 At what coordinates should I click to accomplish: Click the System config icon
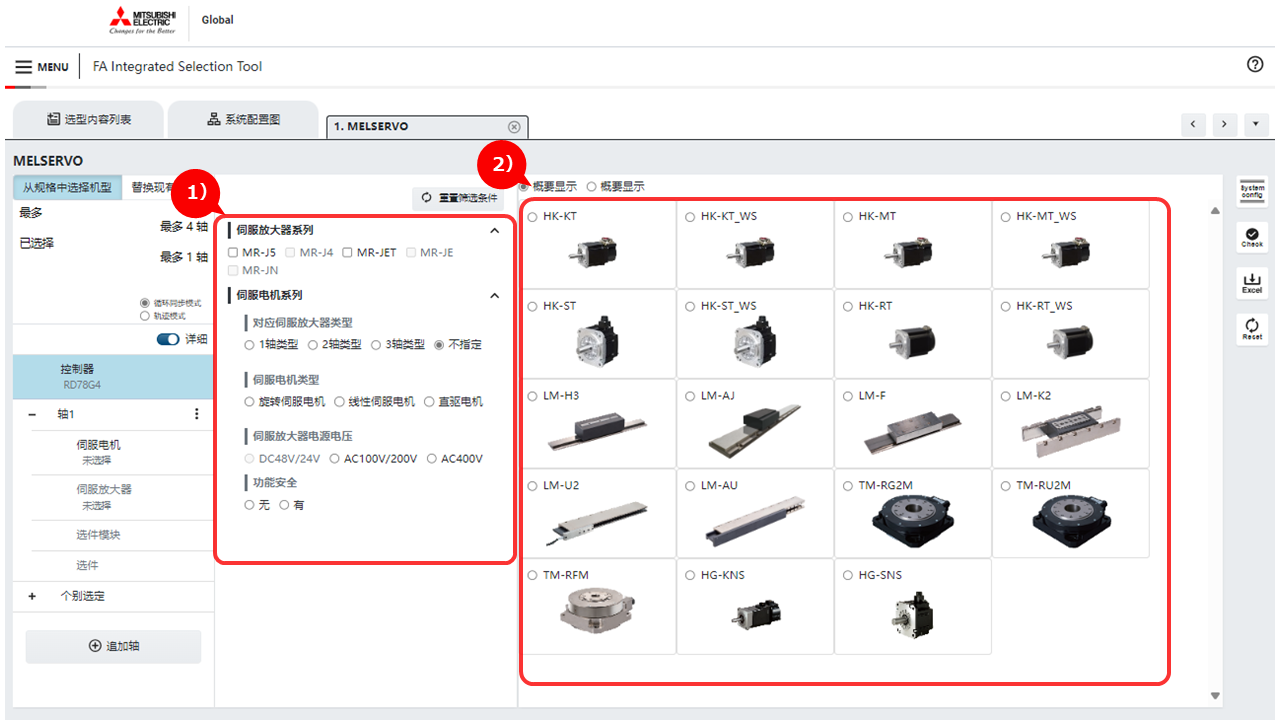pyautogui.click(x=1252, y=191)
